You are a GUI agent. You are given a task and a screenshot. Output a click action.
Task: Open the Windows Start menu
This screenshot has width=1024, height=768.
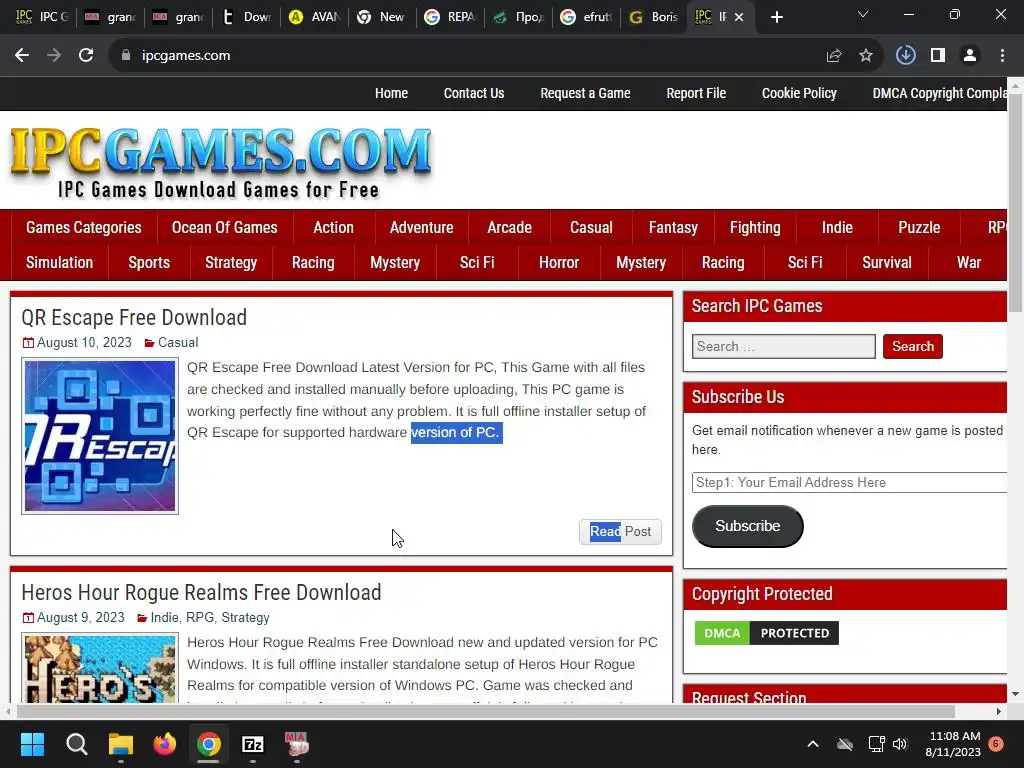point(32,744)
